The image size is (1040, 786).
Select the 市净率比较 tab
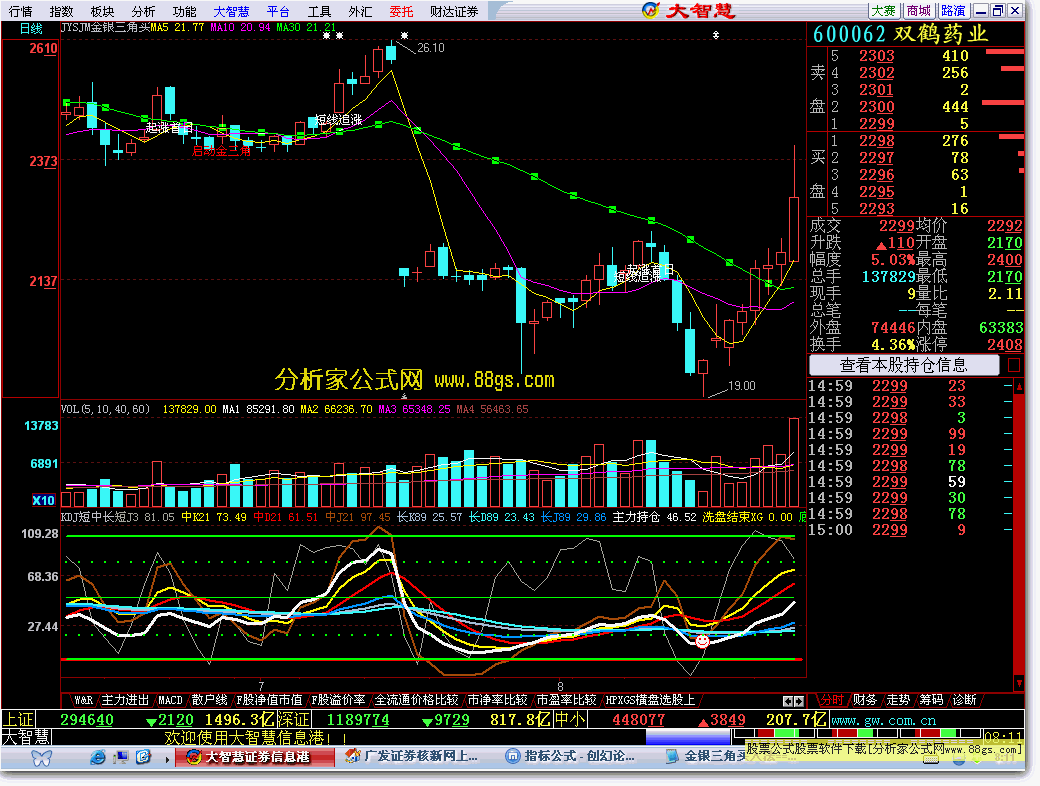[497, 700]
